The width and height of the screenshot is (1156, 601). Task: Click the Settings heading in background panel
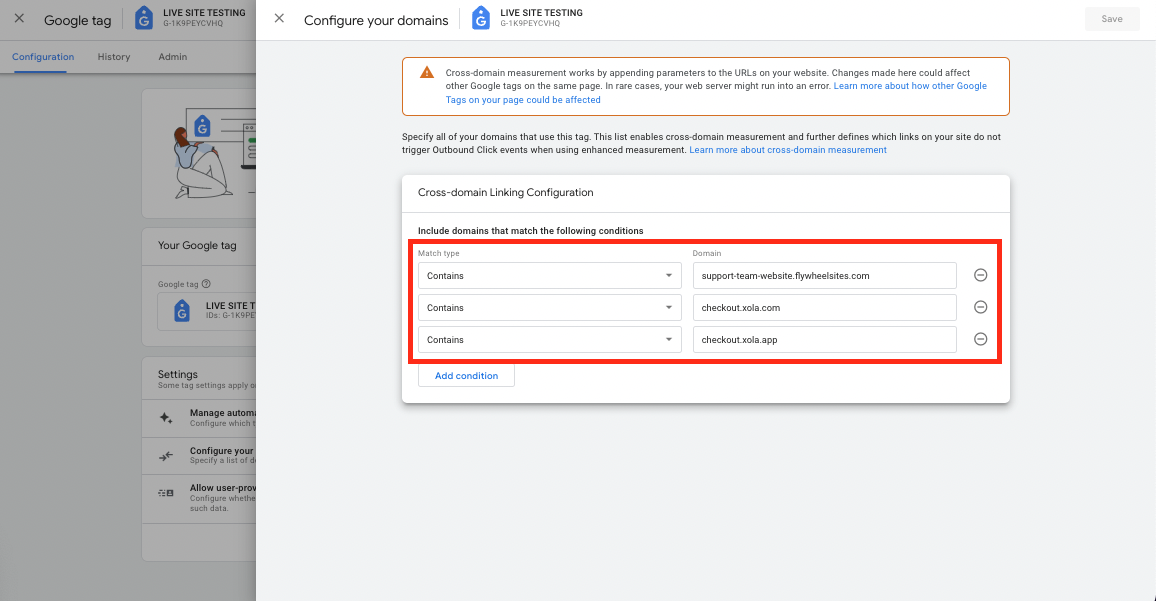178,374
